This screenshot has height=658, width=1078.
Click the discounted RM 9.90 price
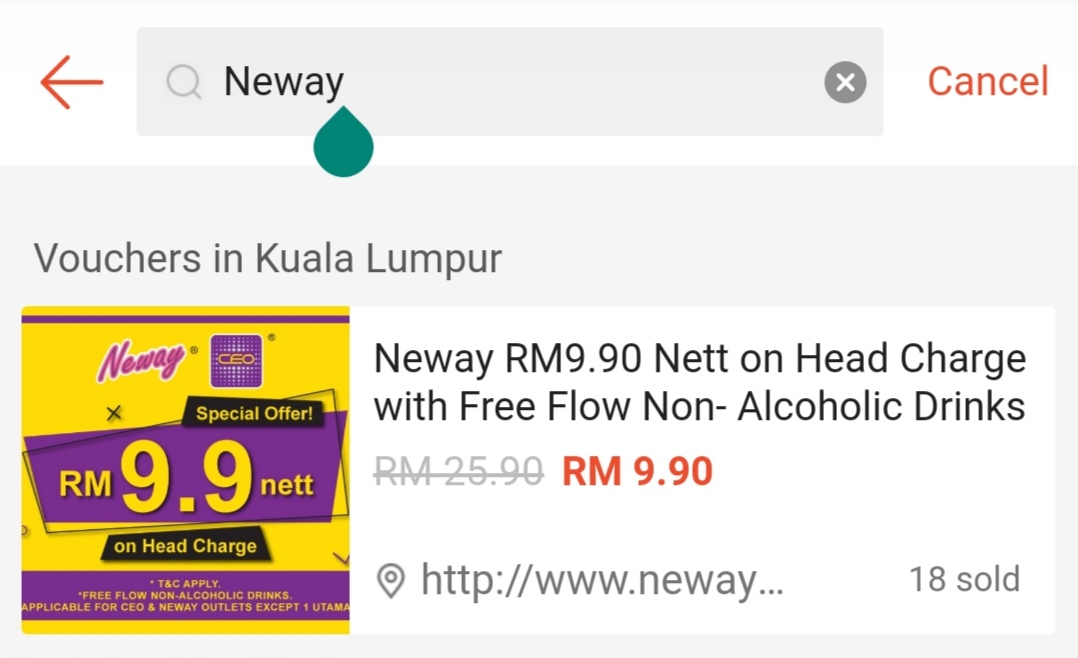[637, 471]
